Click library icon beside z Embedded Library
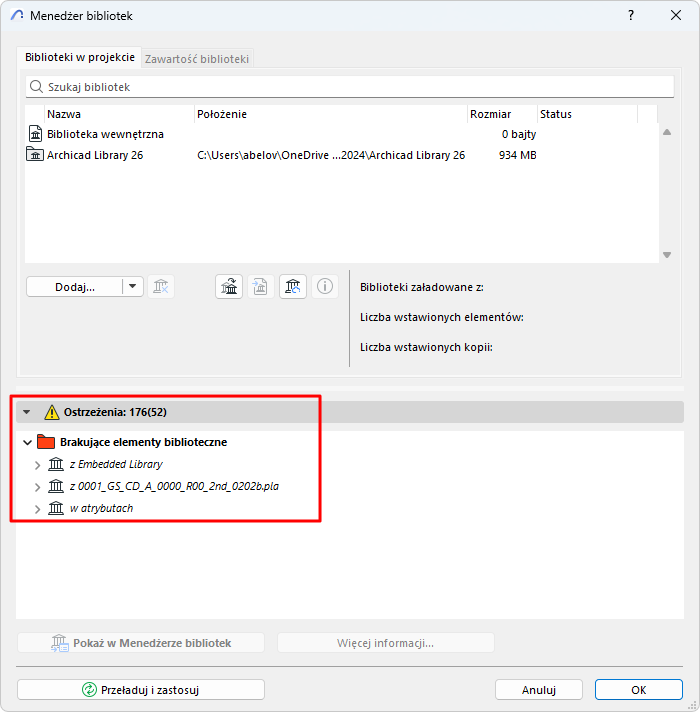Image resolution: width=700 pixels, height=712 pixels. (x=56, y=464)
